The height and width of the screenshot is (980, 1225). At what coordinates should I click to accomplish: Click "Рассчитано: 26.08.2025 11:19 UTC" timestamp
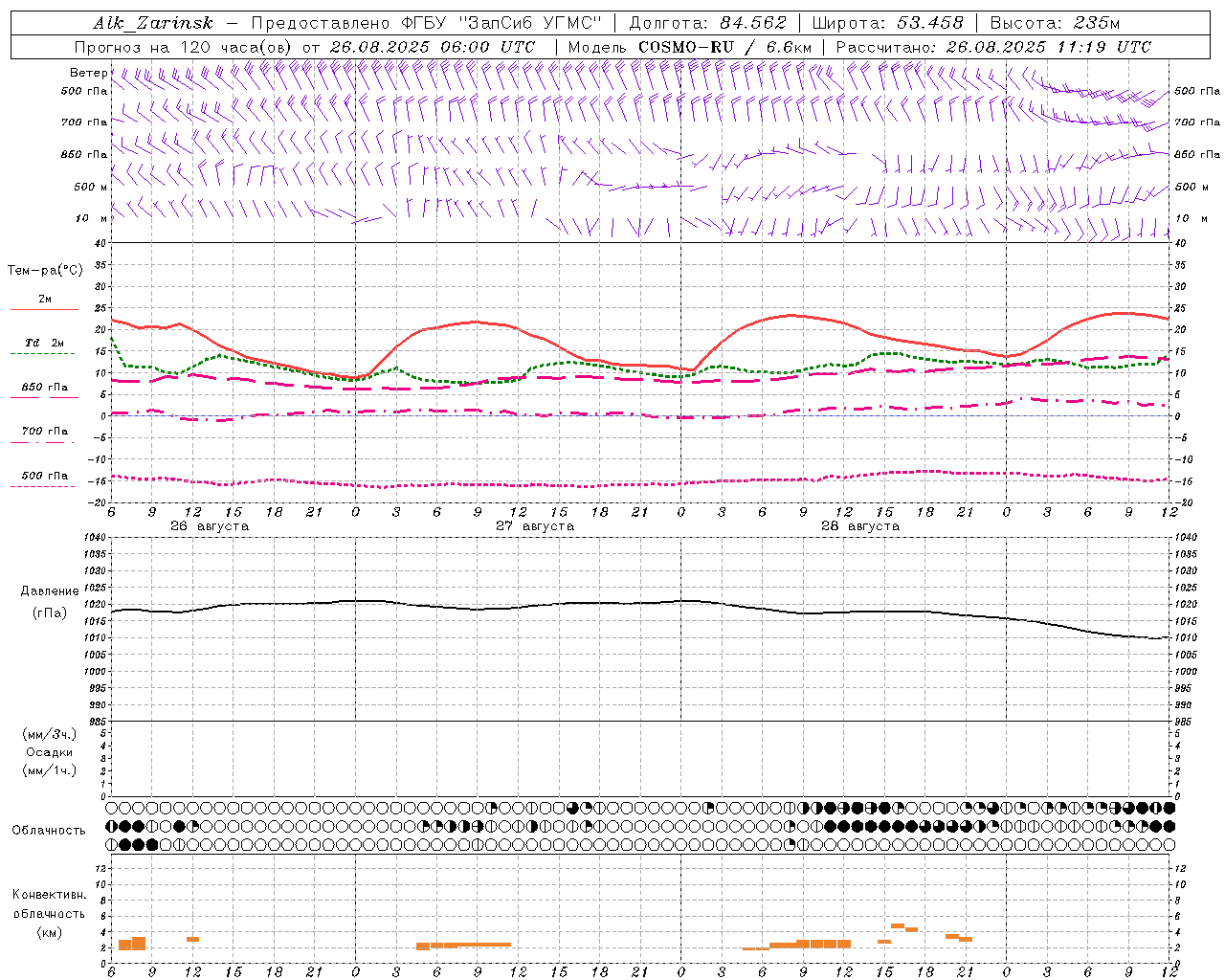coord(993,47)
